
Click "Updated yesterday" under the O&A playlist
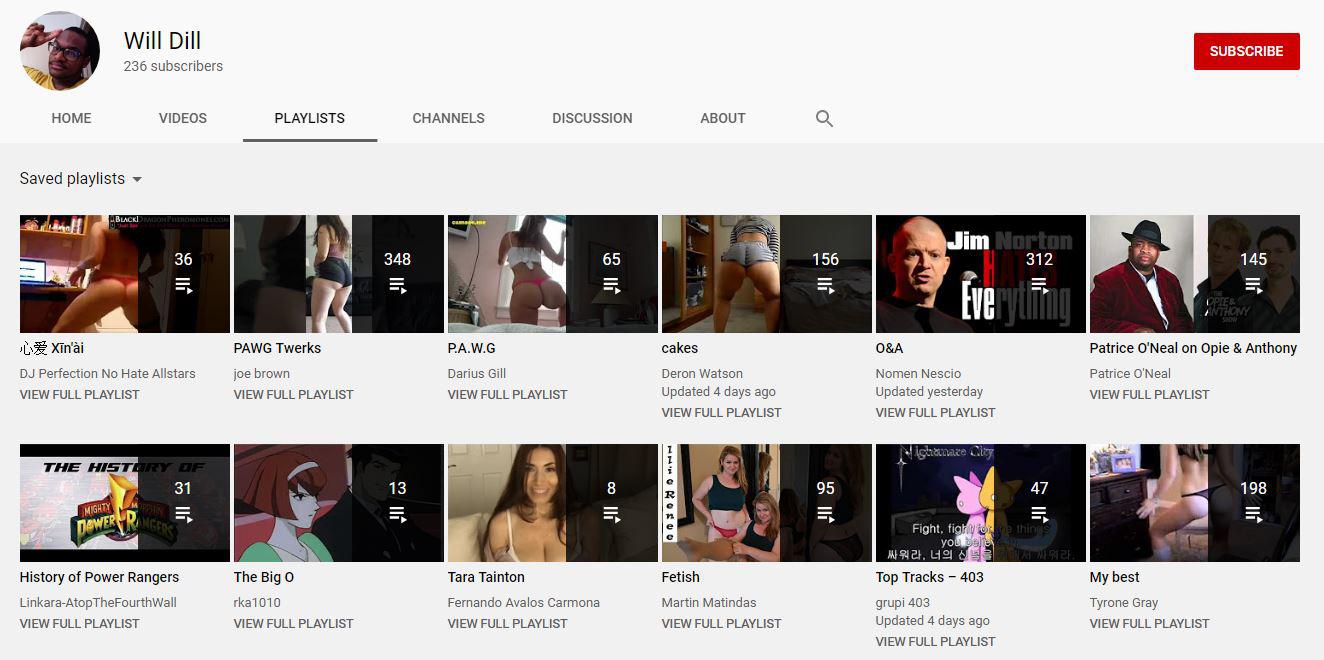pos(930,392)
